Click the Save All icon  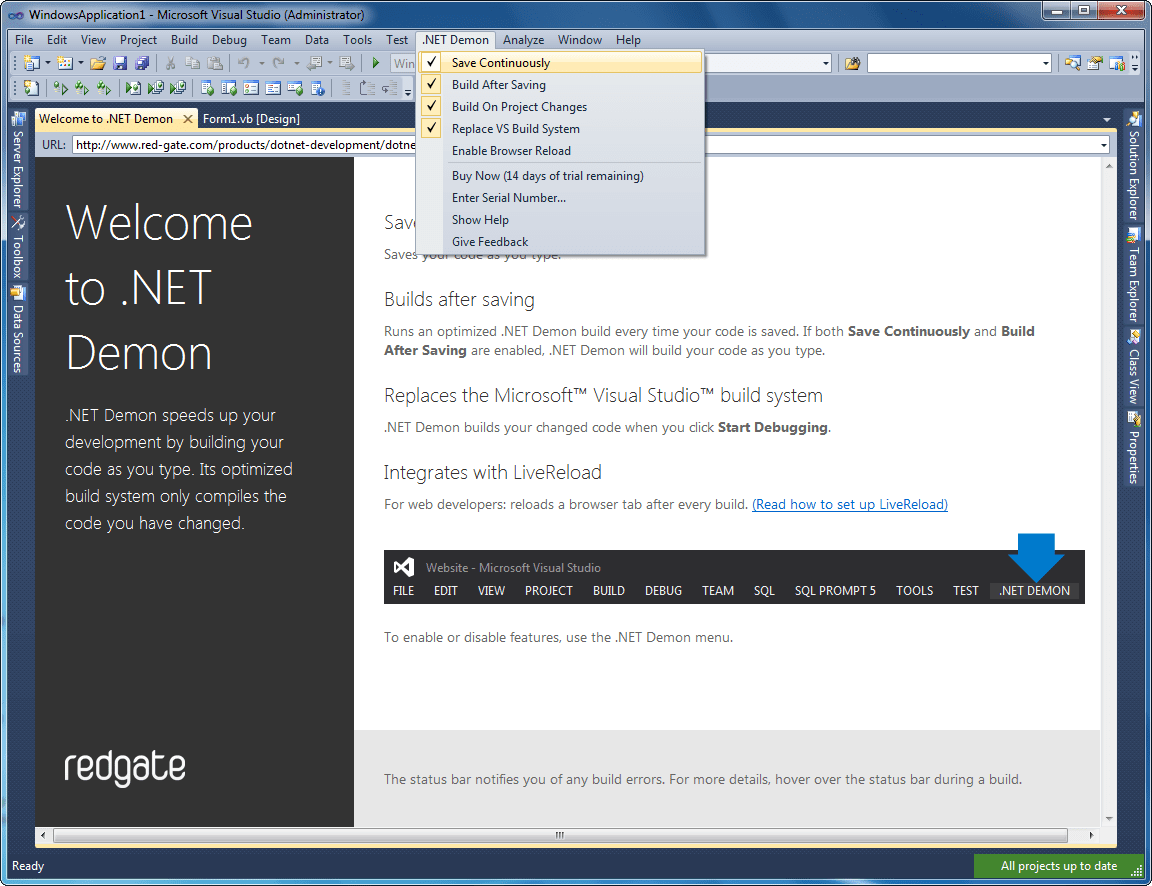click(x=142, y=63)
